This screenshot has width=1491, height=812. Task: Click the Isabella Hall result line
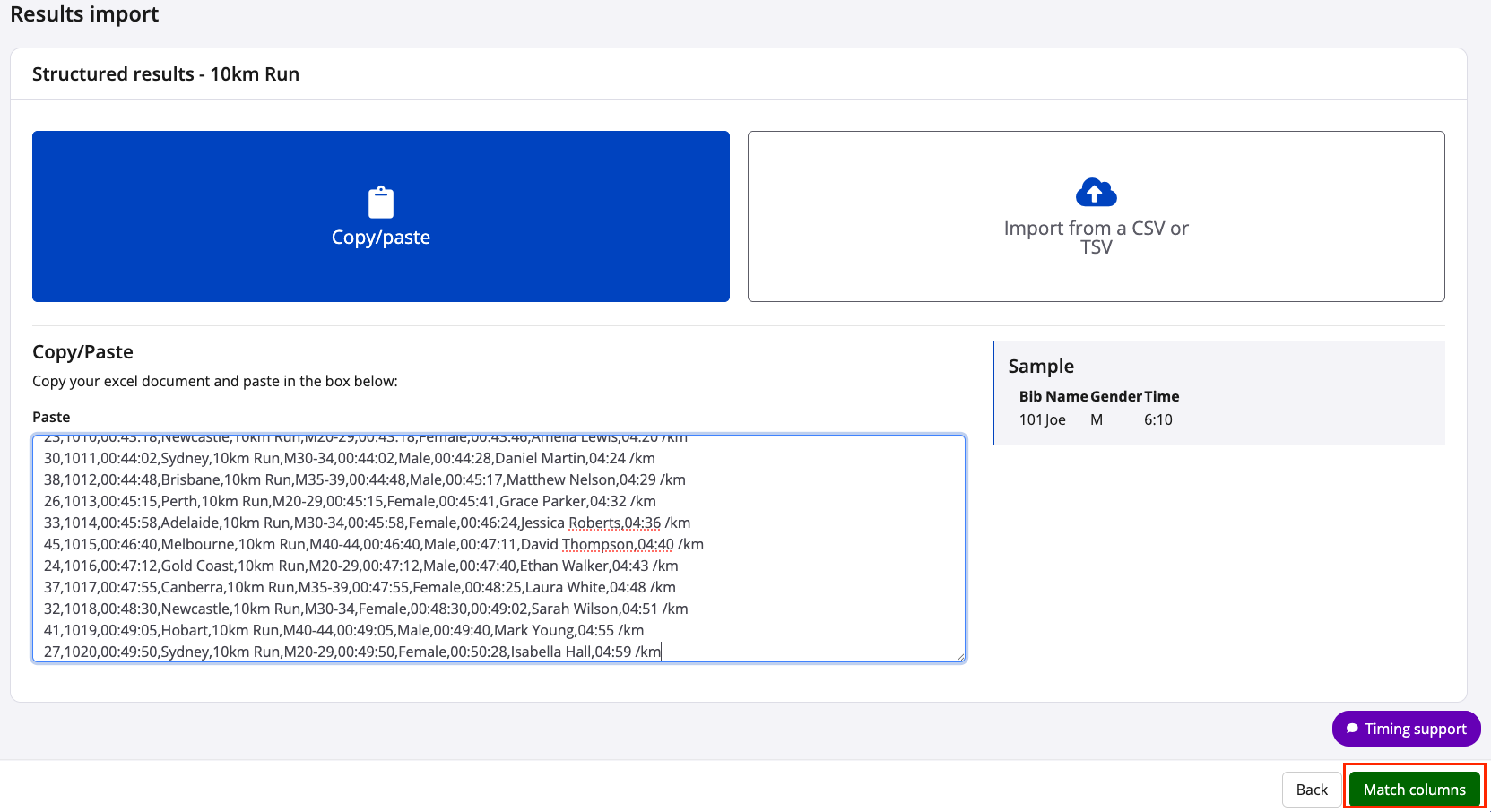tap(352, 652)
